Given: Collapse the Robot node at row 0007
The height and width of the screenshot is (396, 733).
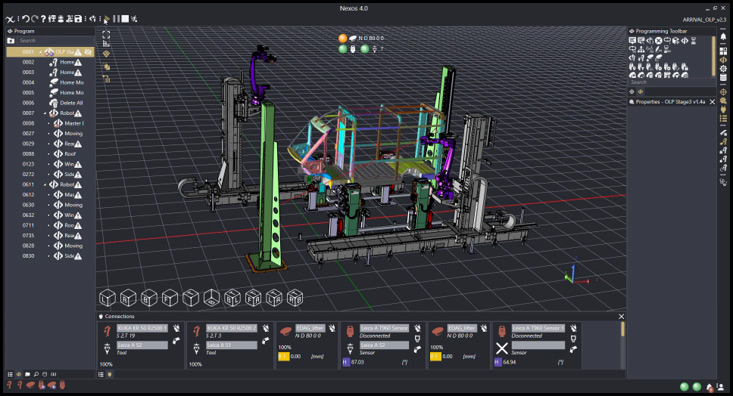Looking at the screenshot, I should pos(45,113).
